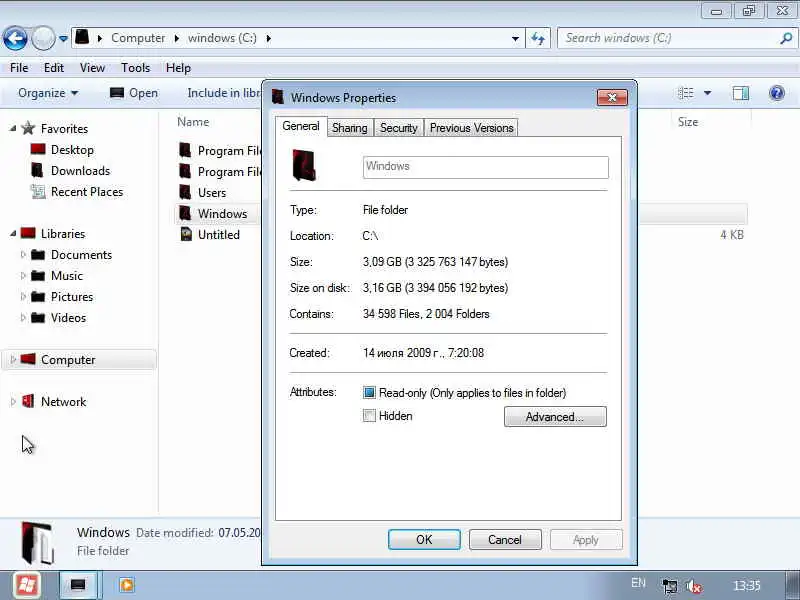Switch to the General tab
This screenshot has height=600, width=800.
click(x=301, y=126)
